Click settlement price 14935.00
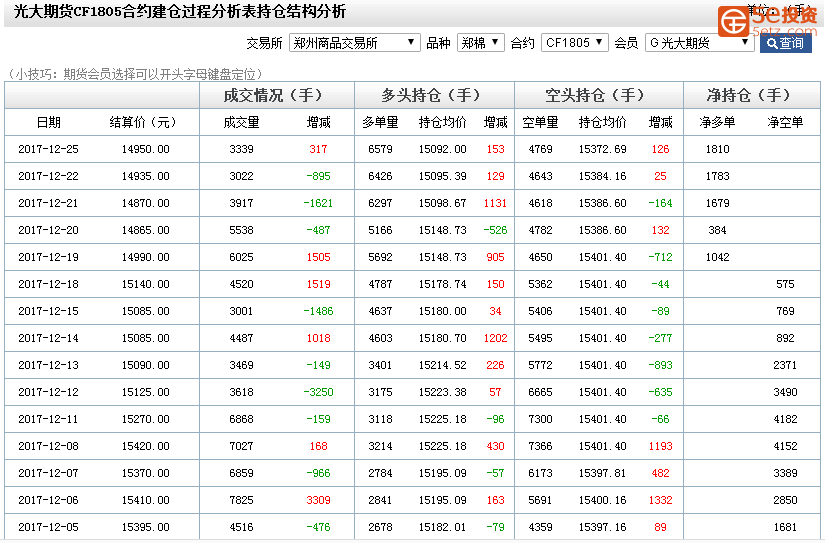The image size is (825, 543). [146, 176]
